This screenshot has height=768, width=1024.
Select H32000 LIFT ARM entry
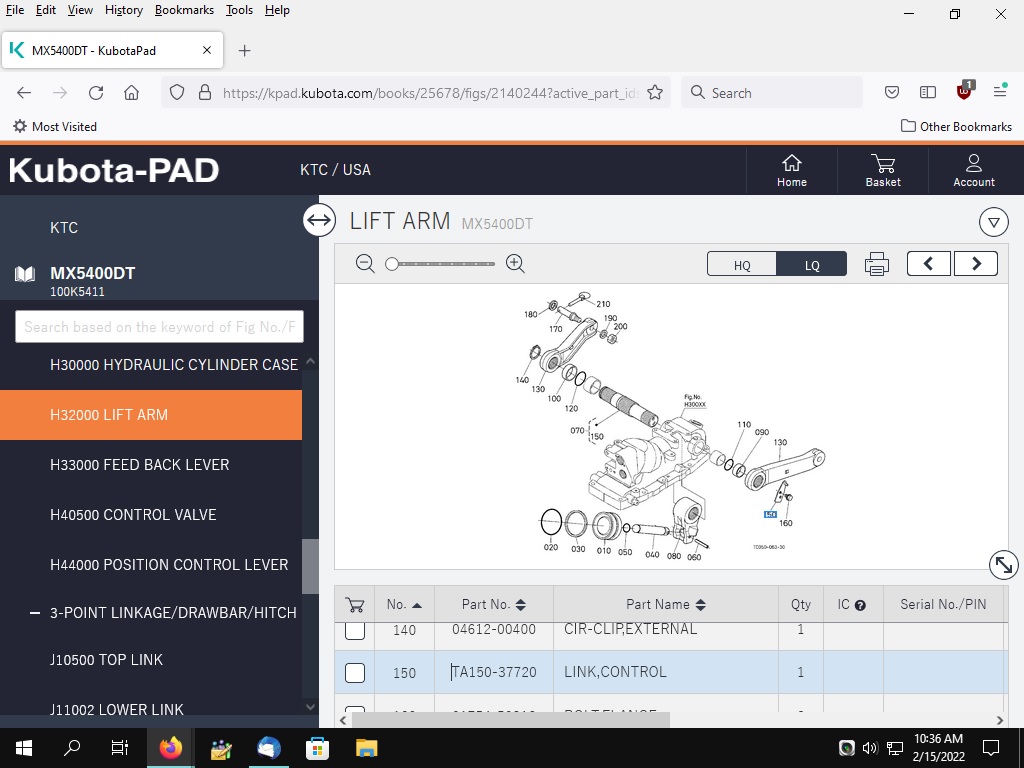tap(151, 415)
